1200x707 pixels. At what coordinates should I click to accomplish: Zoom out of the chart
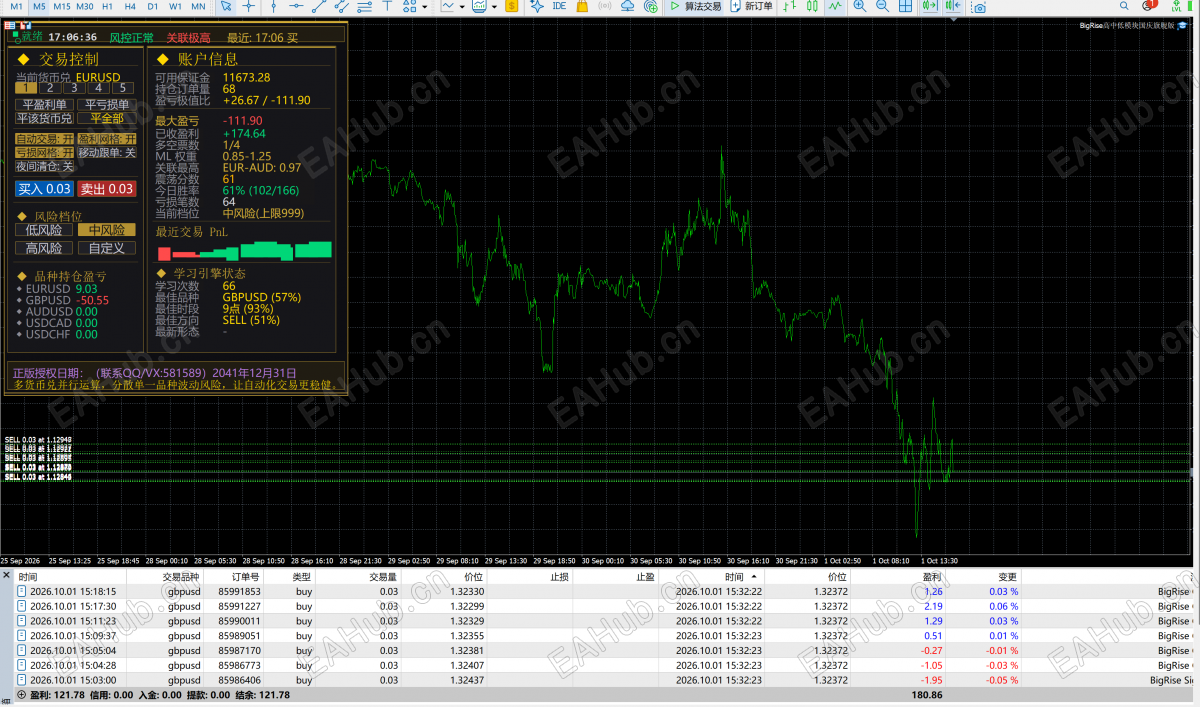[883, 6]
